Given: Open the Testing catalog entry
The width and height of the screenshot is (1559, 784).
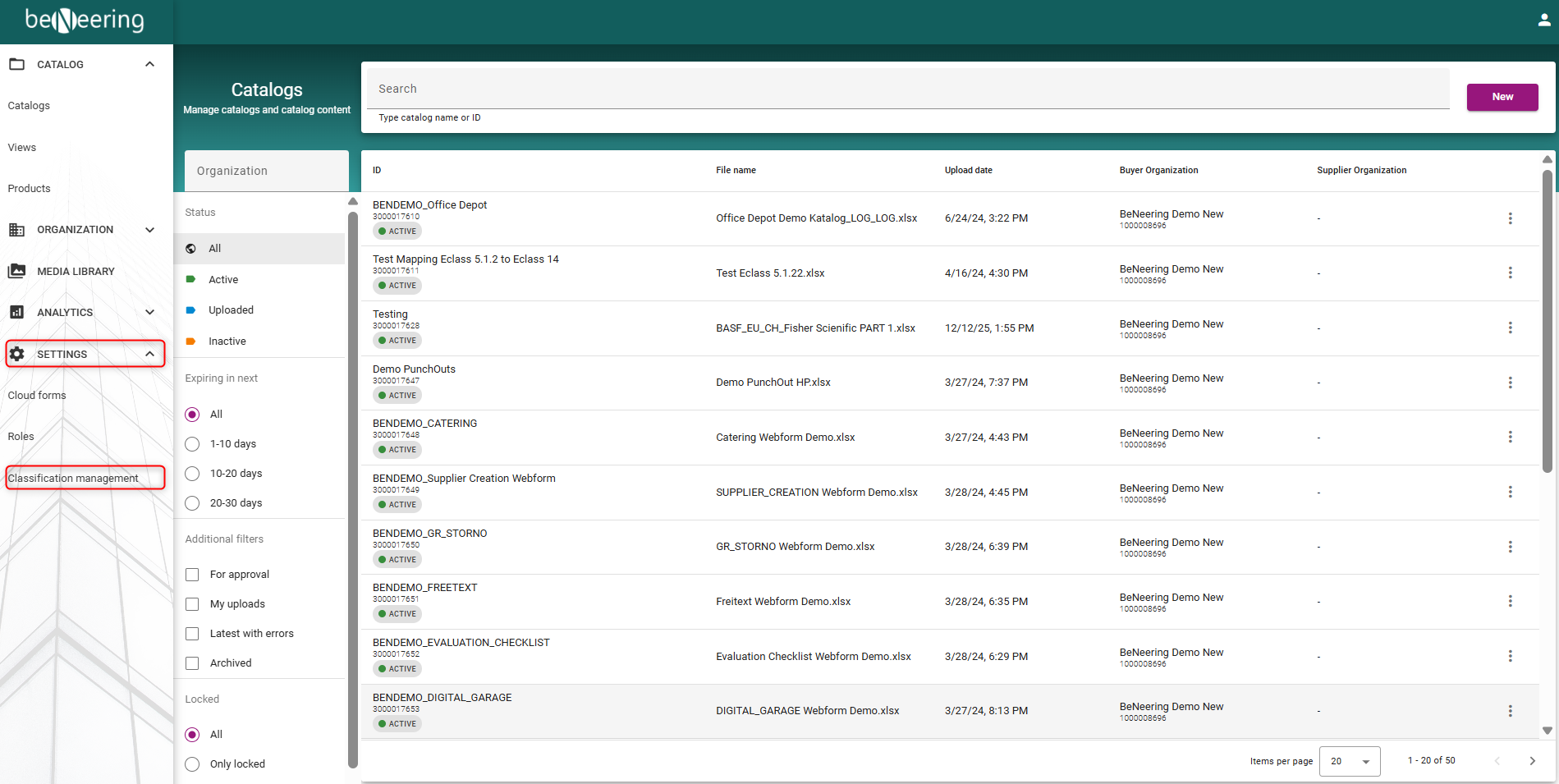Looking at the screenshot, I should click(390, 314).
